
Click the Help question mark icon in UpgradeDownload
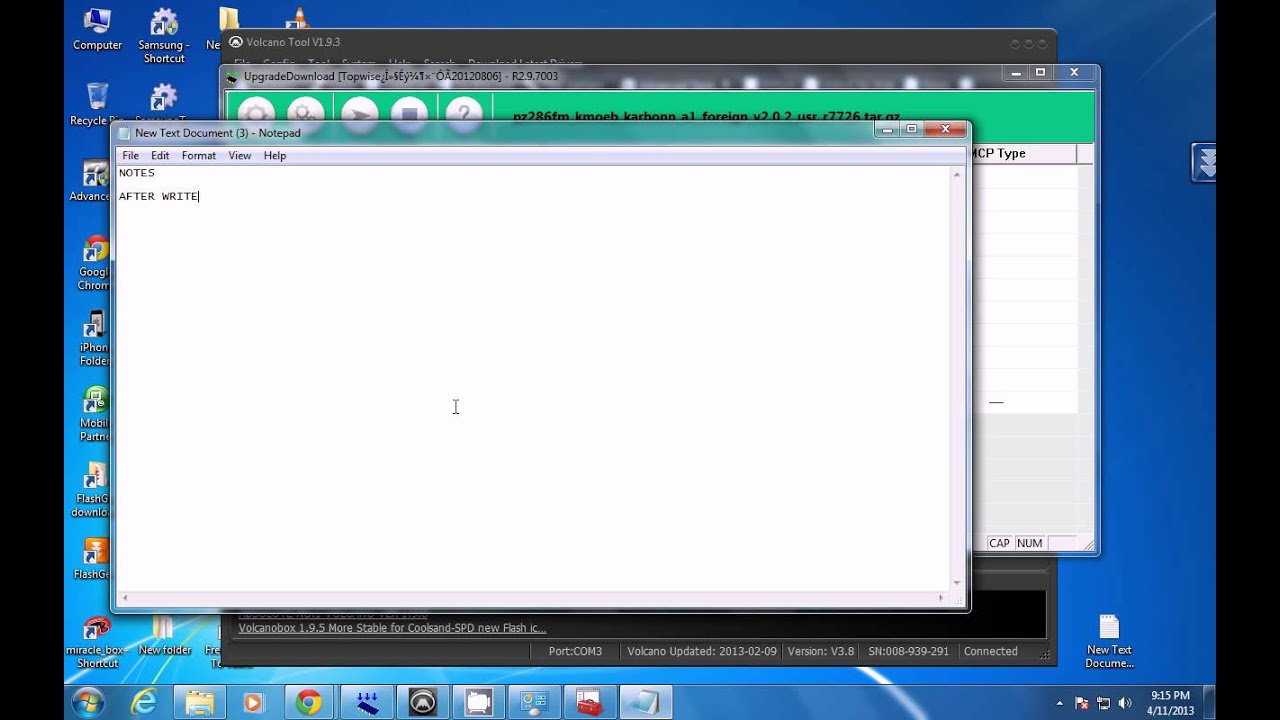pos(464,113)
